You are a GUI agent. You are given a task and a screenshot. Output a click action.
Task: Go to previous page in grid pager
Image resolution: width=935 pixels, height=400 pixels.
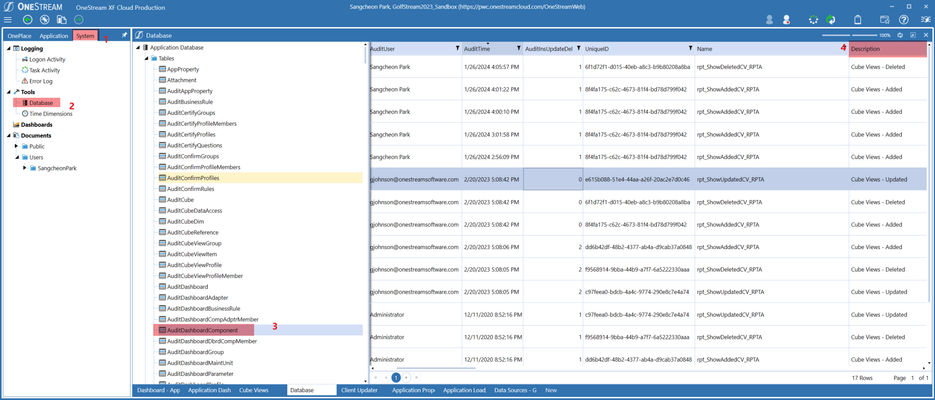click(x=385, y=377)
